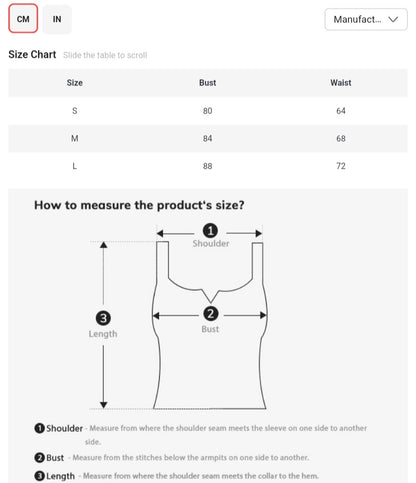
Task: Click the number 1 Shoulder marker in diagram
Action: point(210,231)
